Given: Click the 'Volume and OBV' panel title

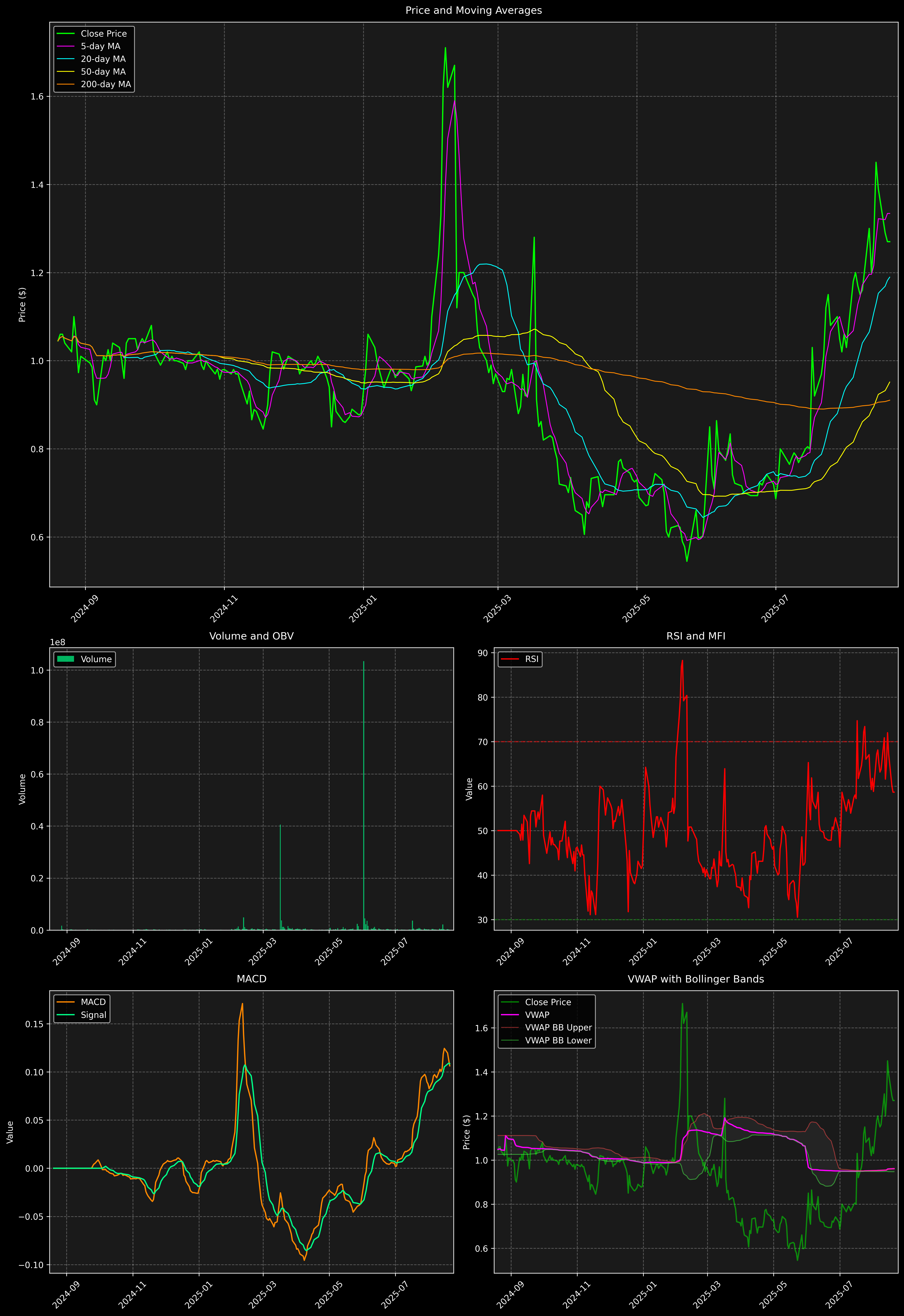Looking at the screenshot, I should (252, 636).
